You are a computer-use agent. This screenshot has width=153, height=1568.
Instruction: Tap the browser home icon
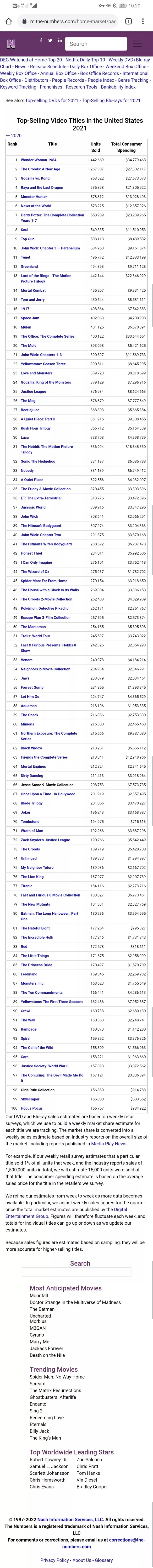click(9, 21)
